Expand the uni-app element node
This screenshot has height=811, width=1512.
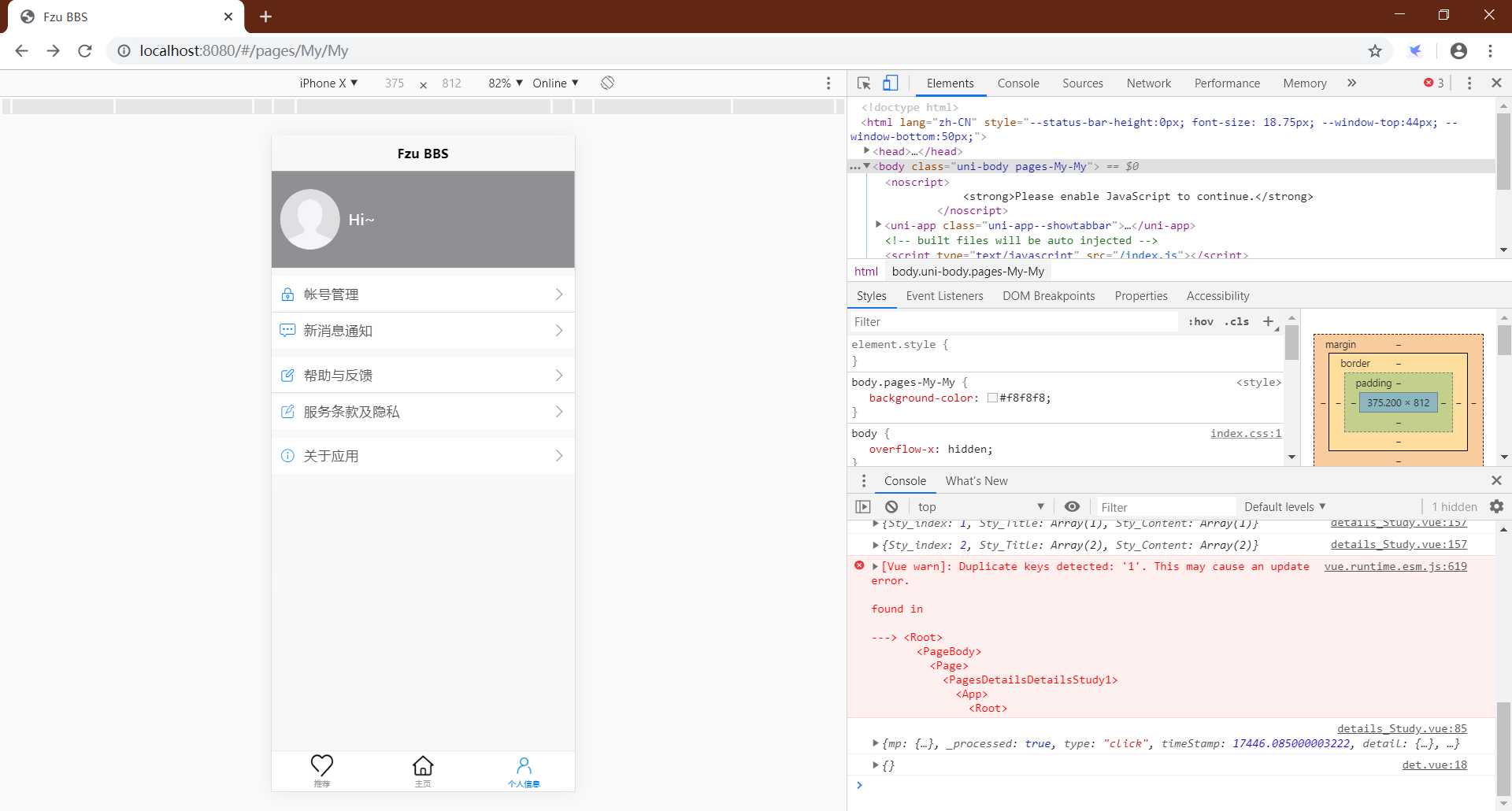[x=878, y=225]
